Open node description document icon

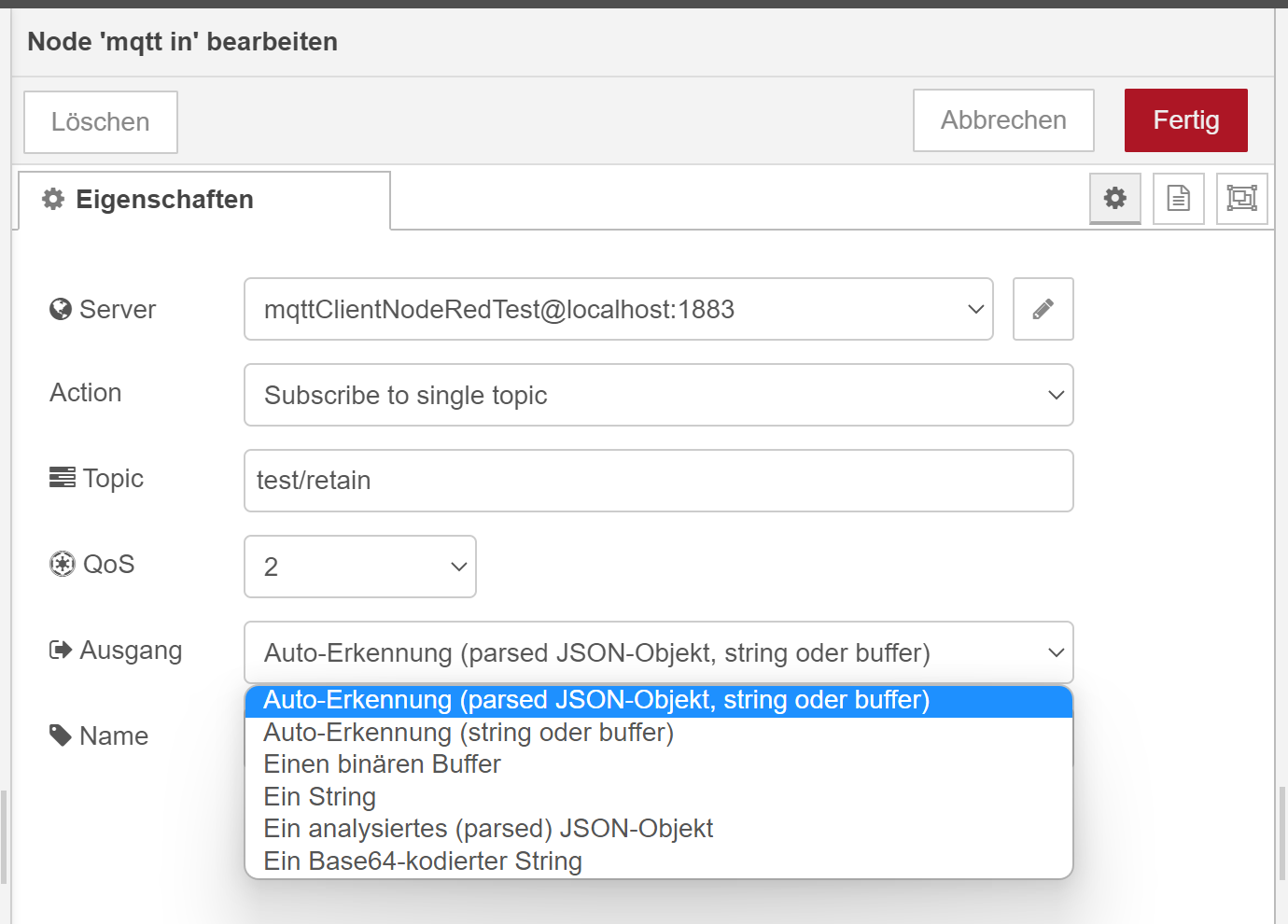[1178, 198]
